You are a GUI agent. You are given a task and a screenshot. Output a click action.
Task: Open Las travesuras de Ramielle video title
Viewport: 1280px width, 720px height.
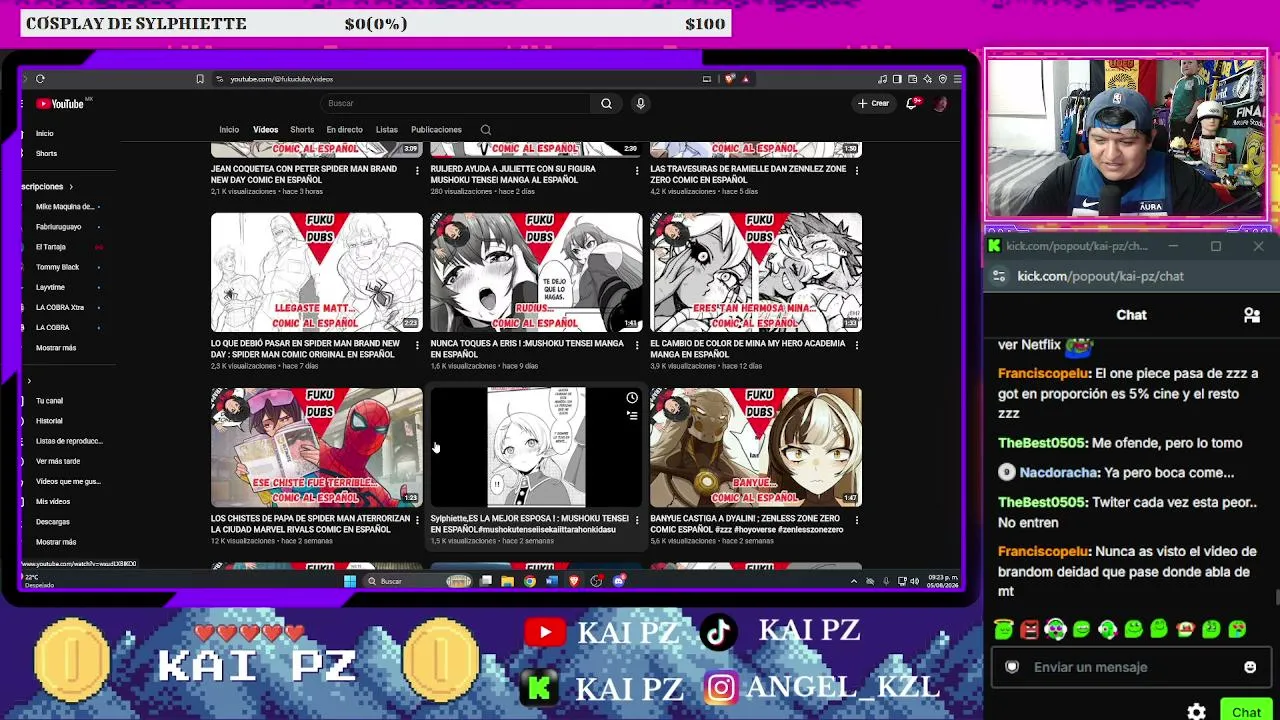pos(748,174)
